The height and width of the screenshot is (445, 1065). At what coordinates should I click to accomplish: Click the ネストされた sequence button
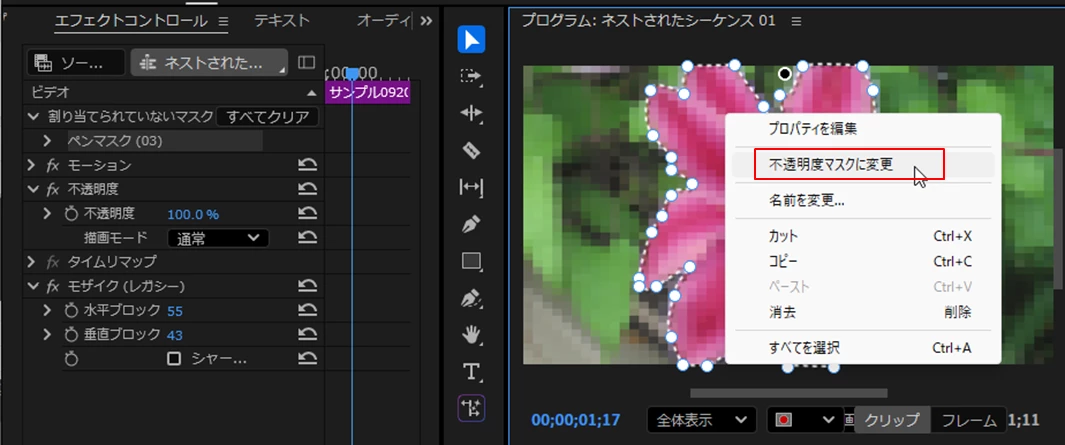coord(209,63)
